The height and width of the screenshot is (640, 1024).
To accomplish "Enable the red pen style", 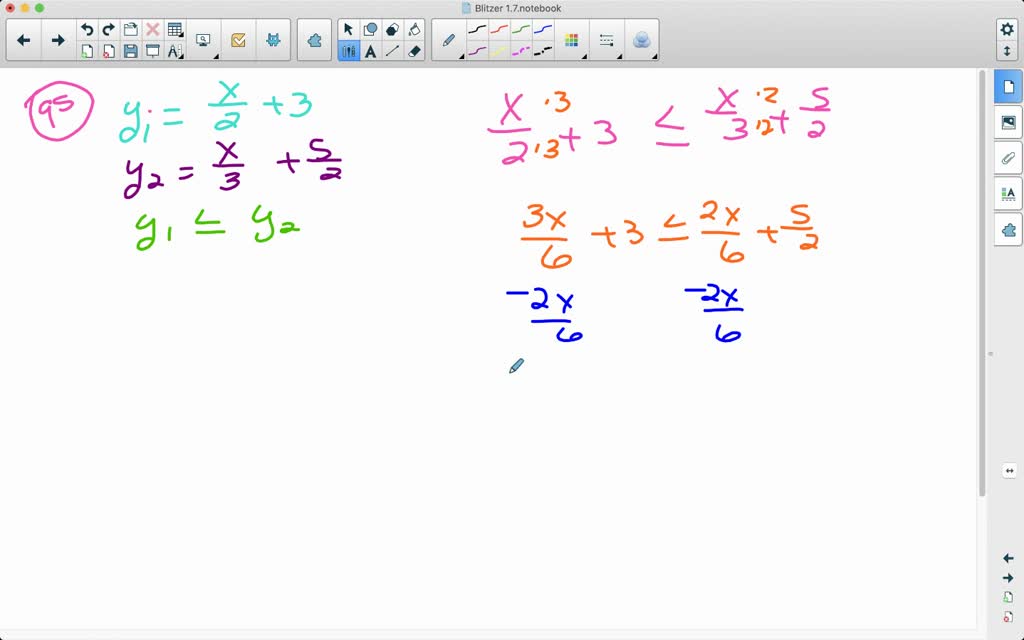I will [x=498, y=28].
